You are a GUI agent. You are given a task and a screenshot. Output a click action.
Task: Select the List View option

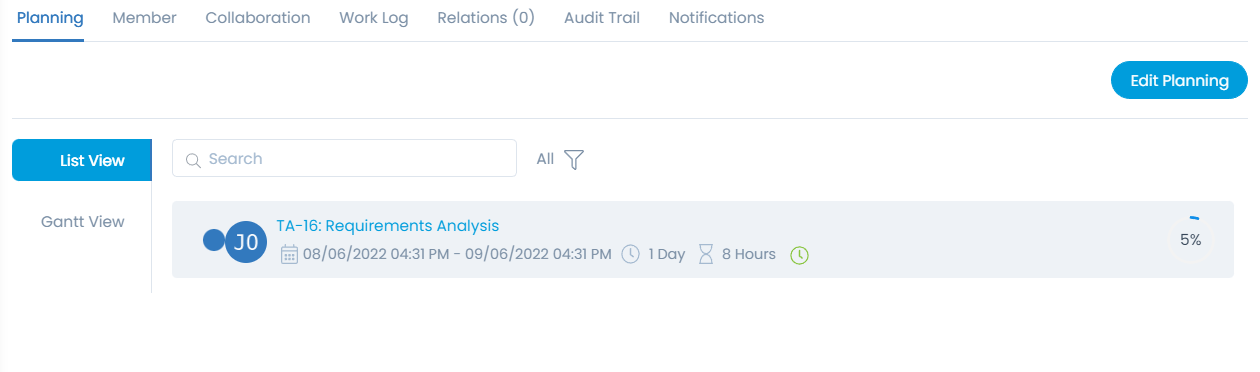point(82,160)
